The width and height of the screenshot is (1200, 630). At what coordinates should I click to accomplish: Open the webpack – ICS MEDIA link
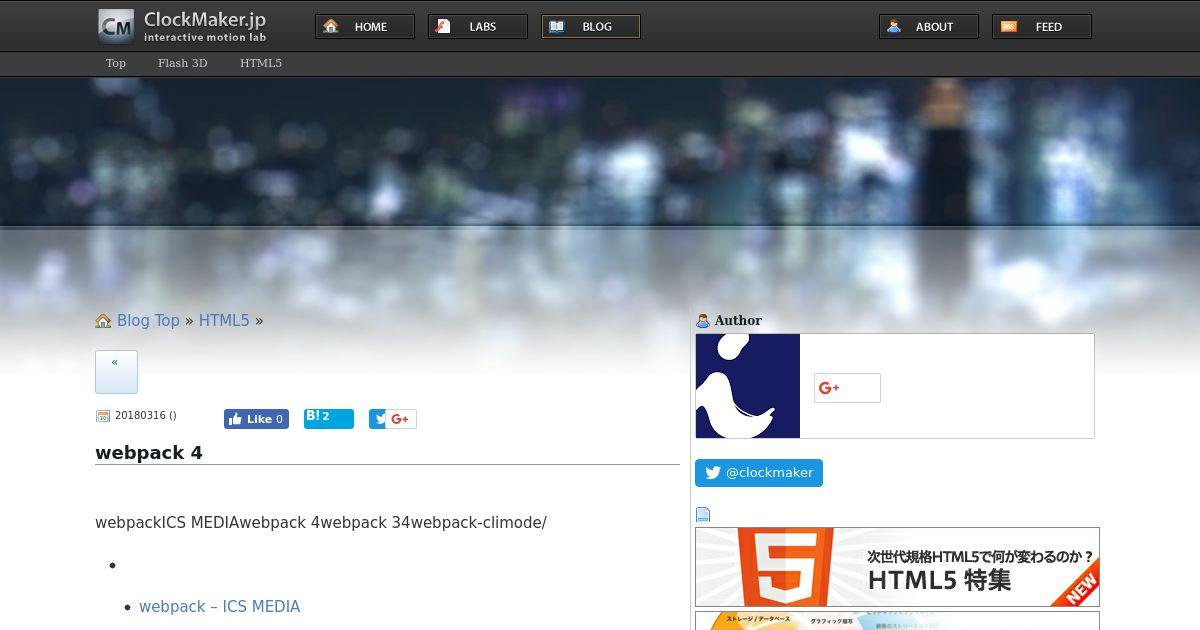pos(219,607)
